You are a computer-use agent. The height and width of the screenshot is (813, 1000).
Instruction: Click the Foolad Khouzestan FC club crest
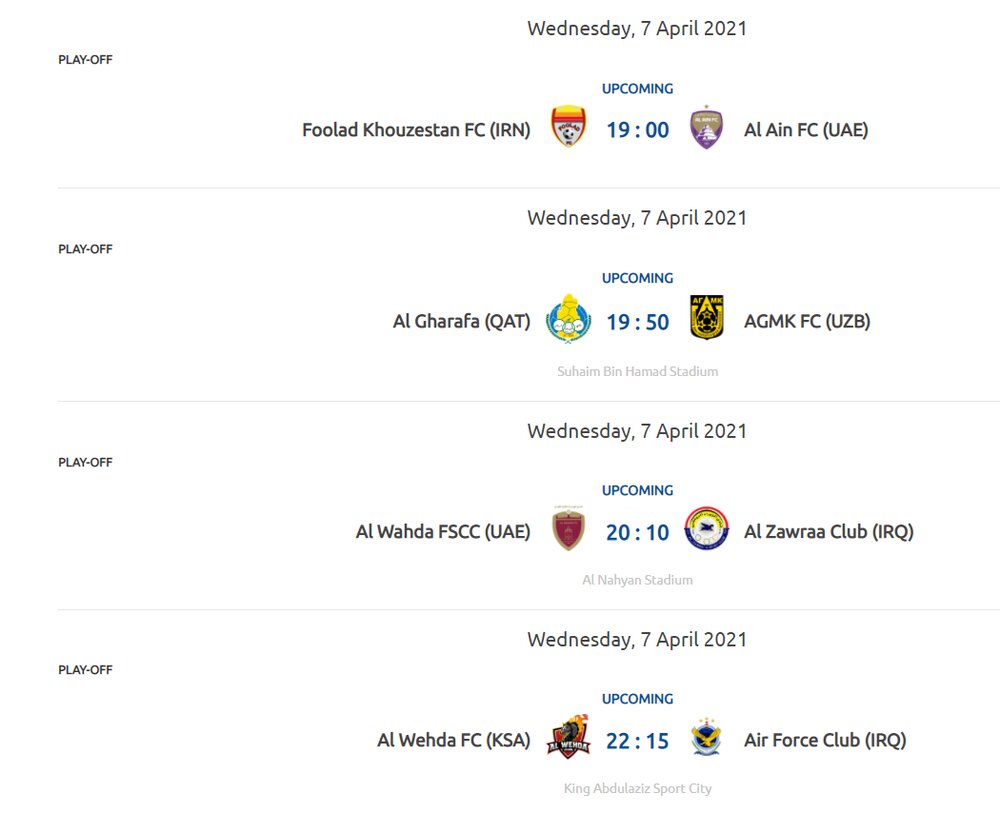pos(568,128)
